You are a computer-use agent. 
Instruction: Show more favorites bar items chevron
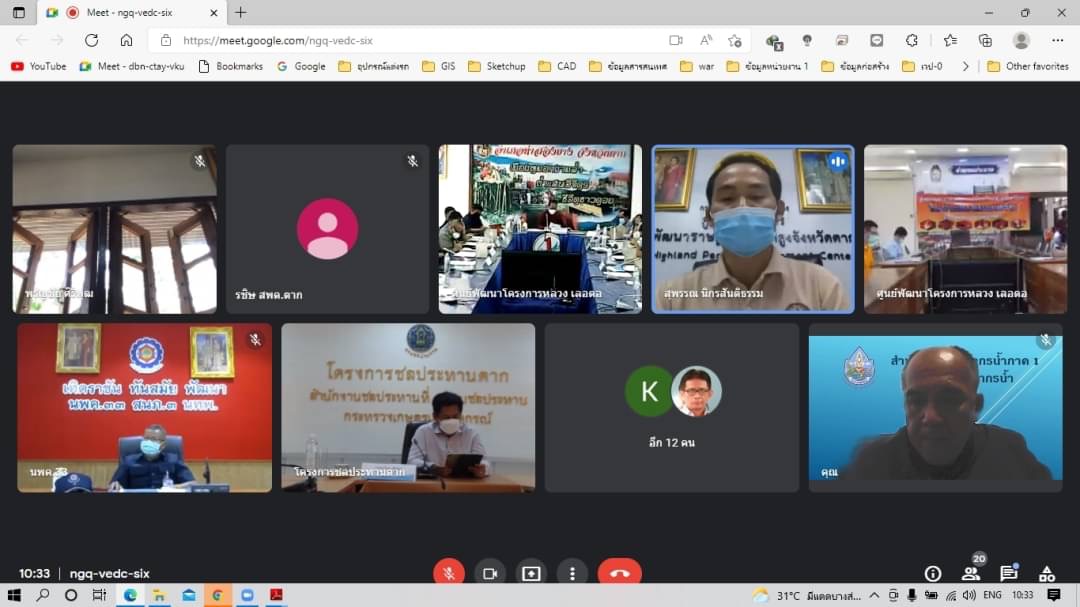pyautogui.click(x=966, y=66)
